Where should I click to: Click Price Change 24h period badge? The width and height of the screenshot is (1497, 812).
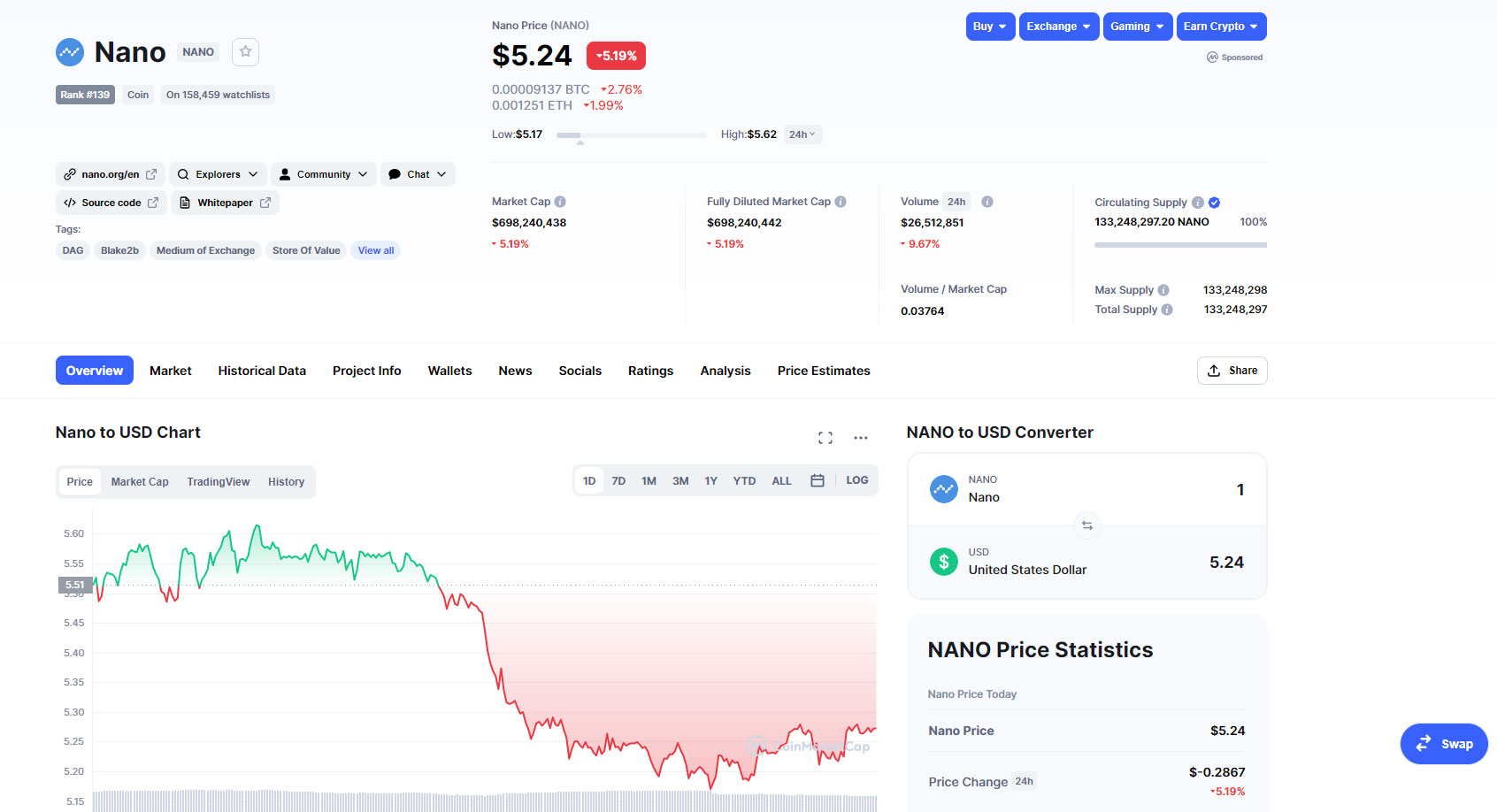coord(1024,782)
